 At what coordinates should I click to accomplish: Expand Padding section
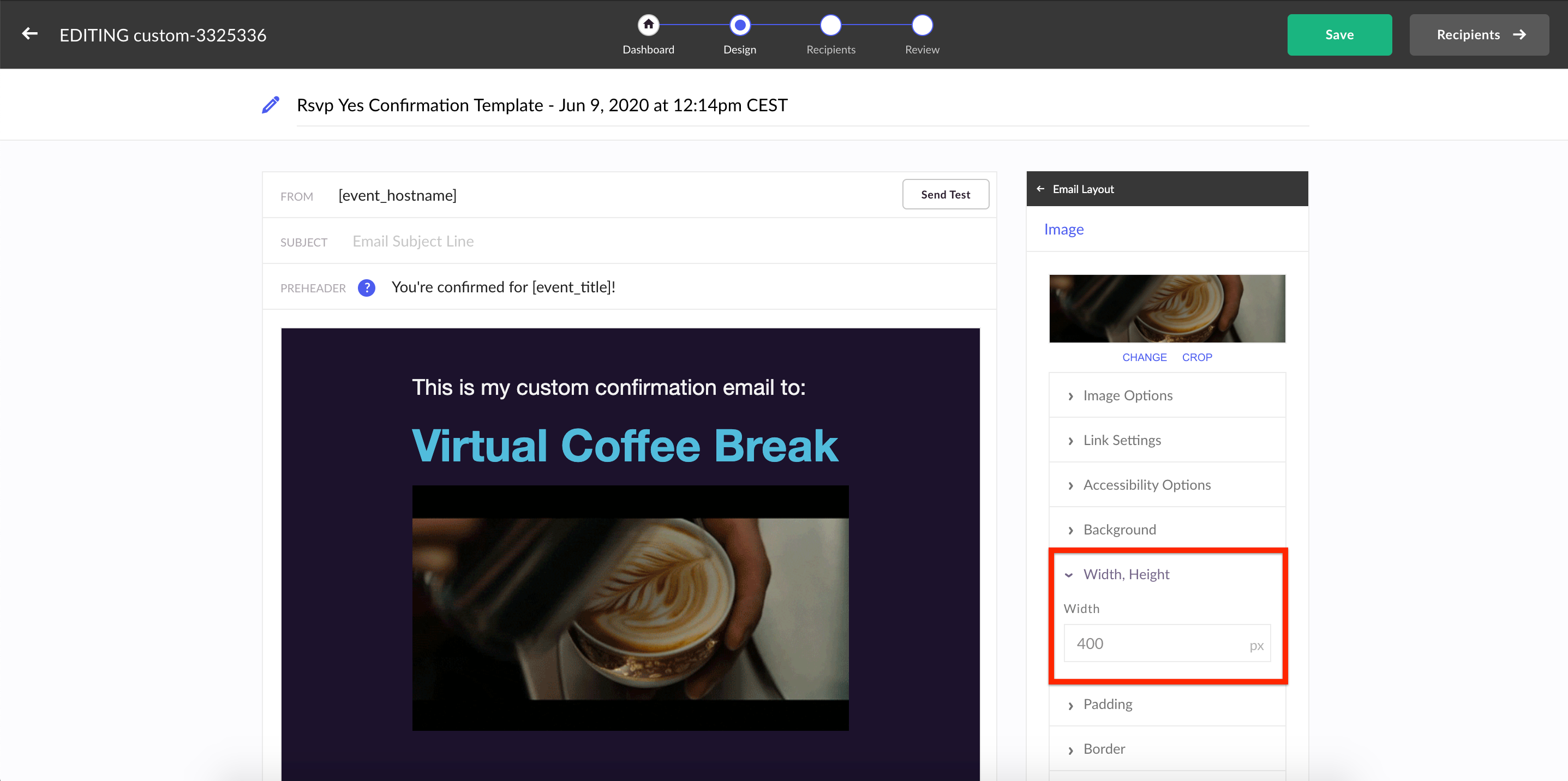click(x=1168, y=704)
